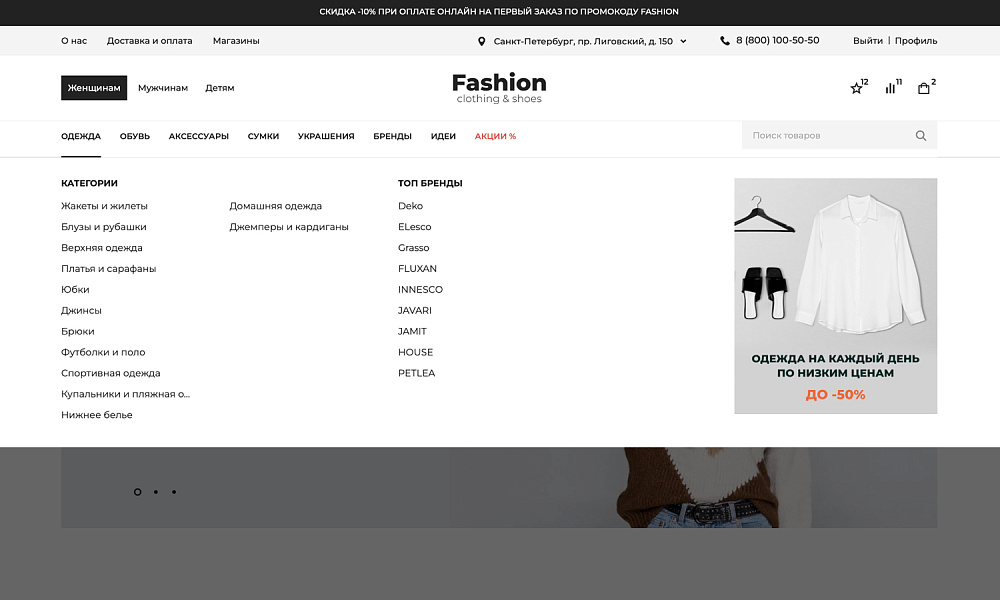Click the location pin icon

483,40
